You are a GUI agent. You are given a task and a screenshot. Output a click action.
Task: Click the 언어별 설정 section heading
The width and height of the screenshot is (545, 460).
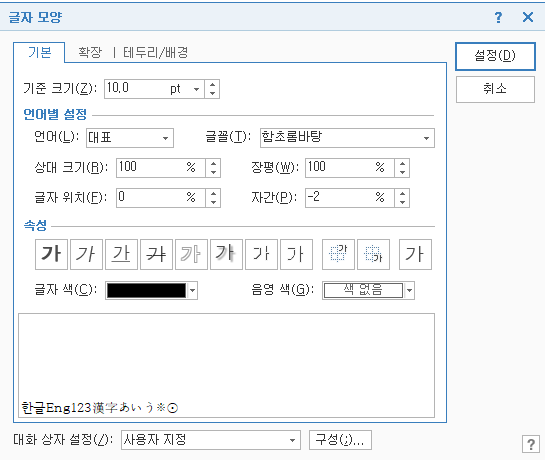[55, 114]
